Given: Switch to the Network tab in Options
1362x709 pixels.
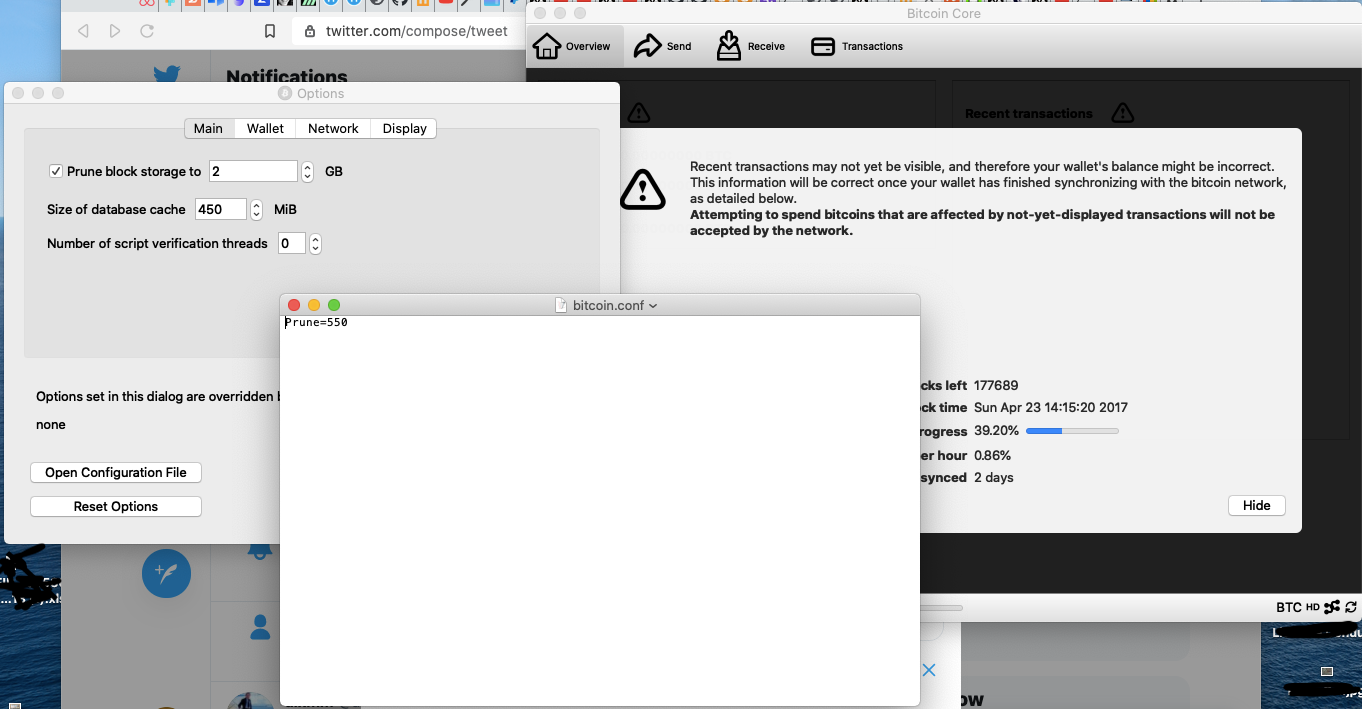Looking at the screenshot, I should point(333,128).
